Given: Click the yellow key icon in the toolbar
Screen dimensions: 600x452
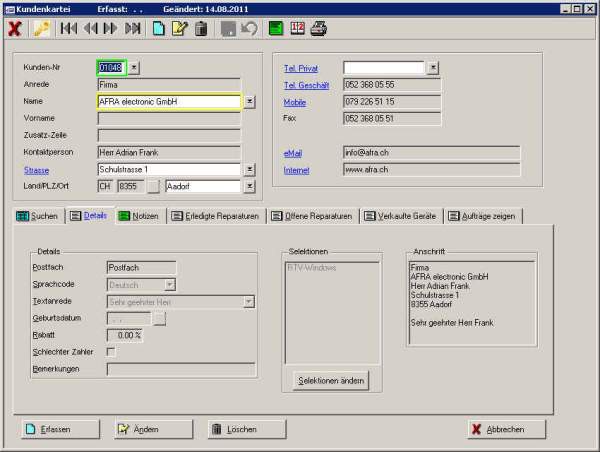Looking at the screenshot, I should click(x=42, y=28).
